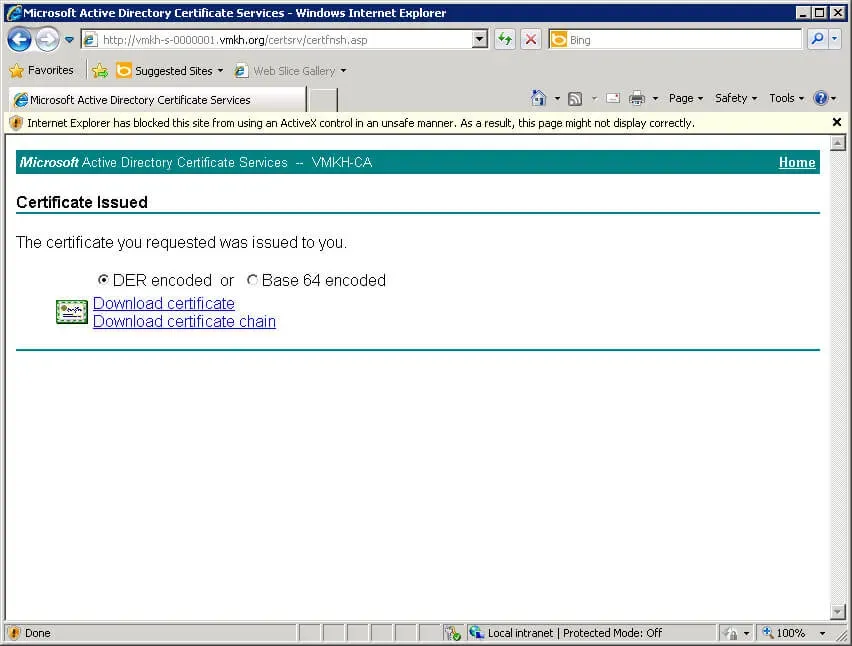
Task: Open the Page menu
Action: [x=686, y=98]
